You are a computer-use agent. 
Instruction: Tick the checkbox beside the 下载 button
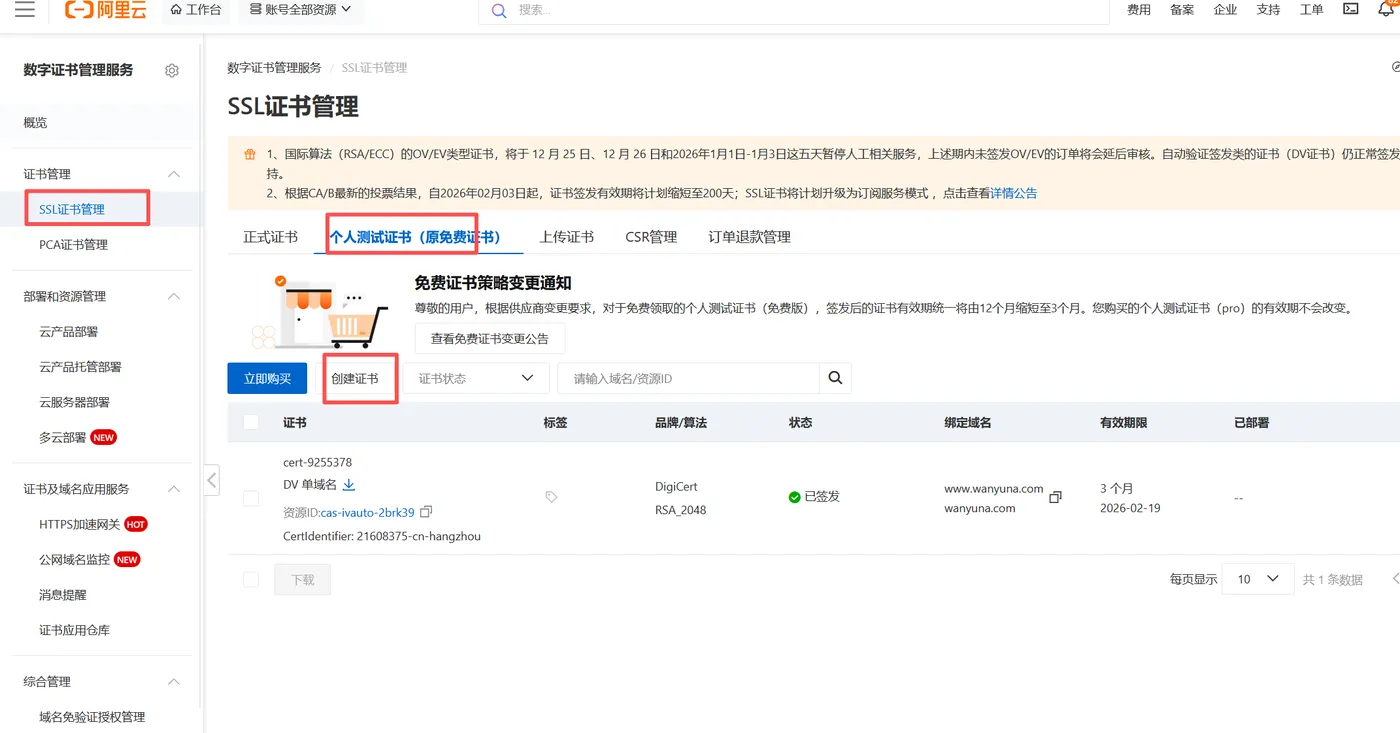(x=251, y=579)
